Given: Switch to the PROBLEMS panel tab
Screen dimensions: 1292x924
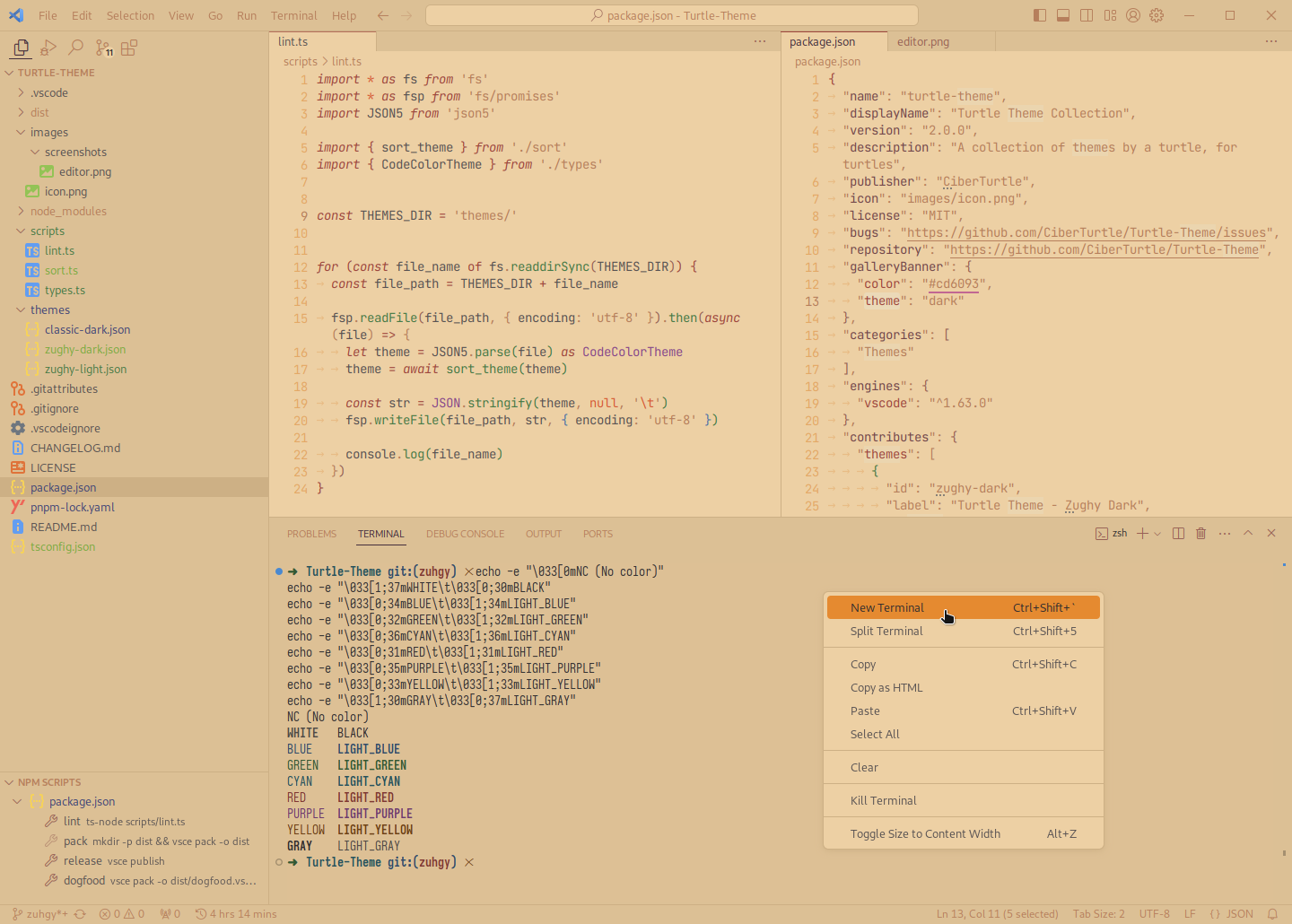Looking at the screenshot, I should (x=311, y=534).
